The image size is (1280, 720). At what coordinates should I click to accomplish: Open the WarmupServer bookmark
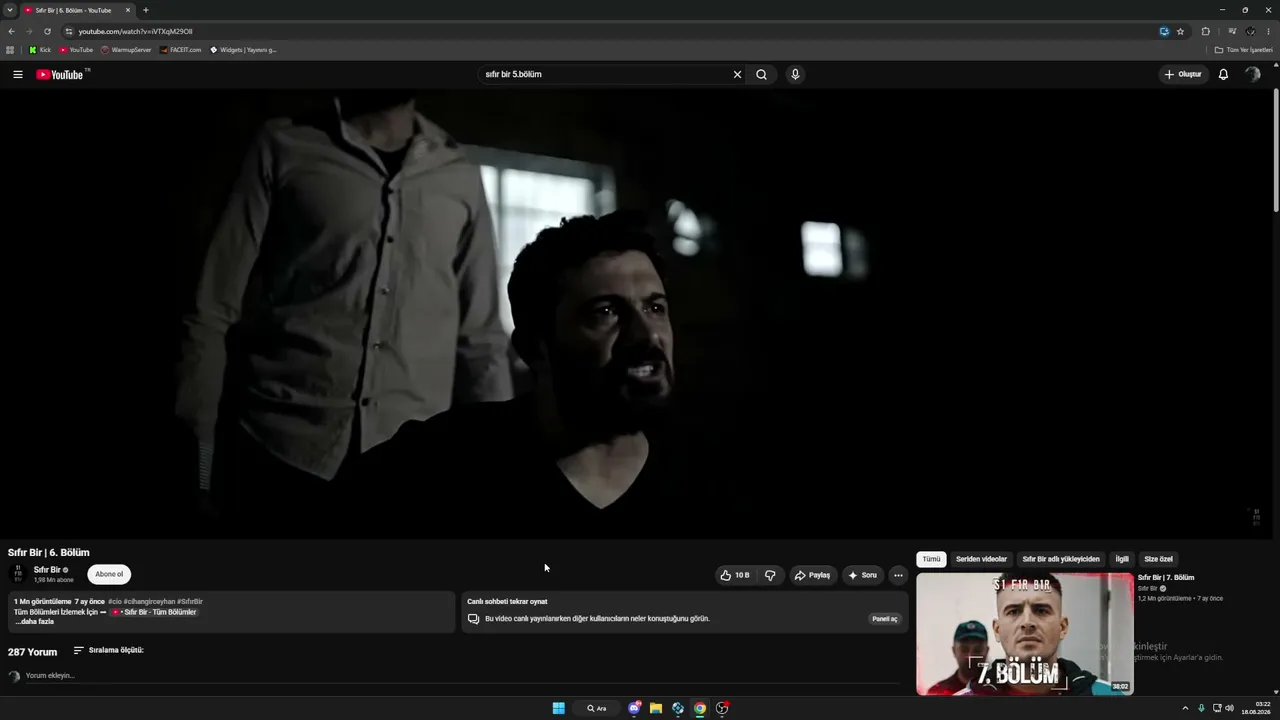pos(126,50)
